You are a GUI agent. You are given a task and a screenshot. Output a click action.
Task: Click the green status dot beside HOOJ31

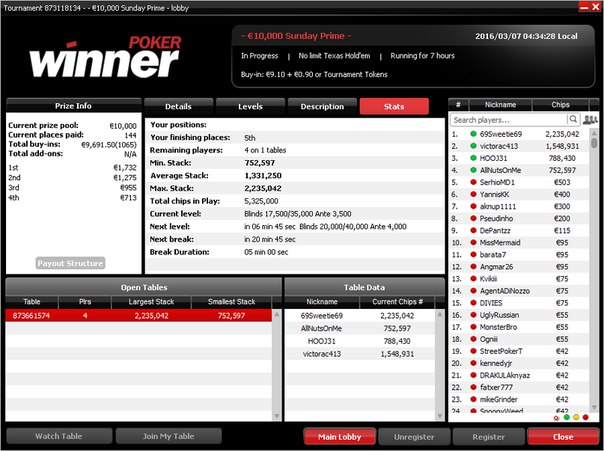coord(473,158)
